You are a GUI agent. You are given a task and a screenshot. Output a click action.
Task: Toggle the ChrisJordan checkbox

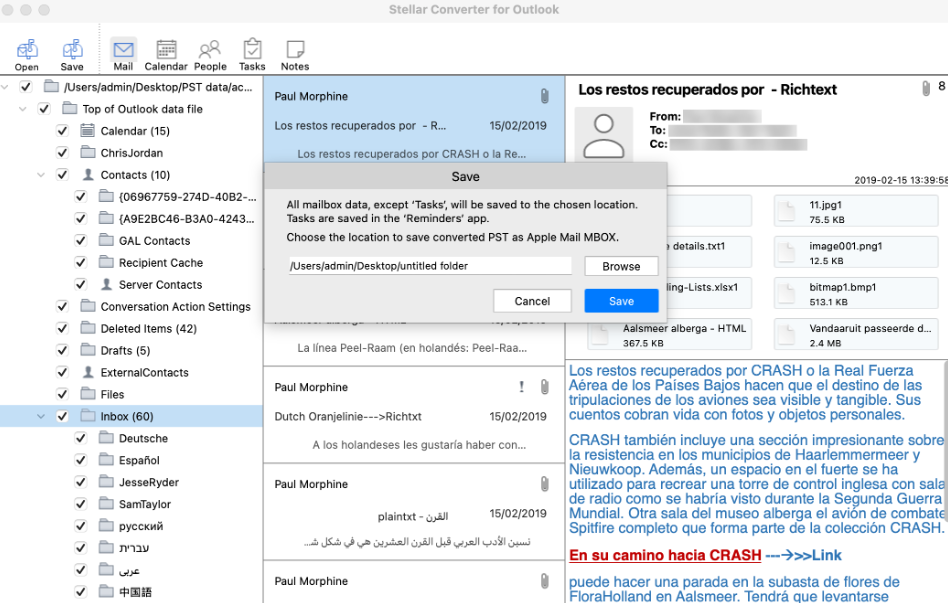(x=62, y=152)
